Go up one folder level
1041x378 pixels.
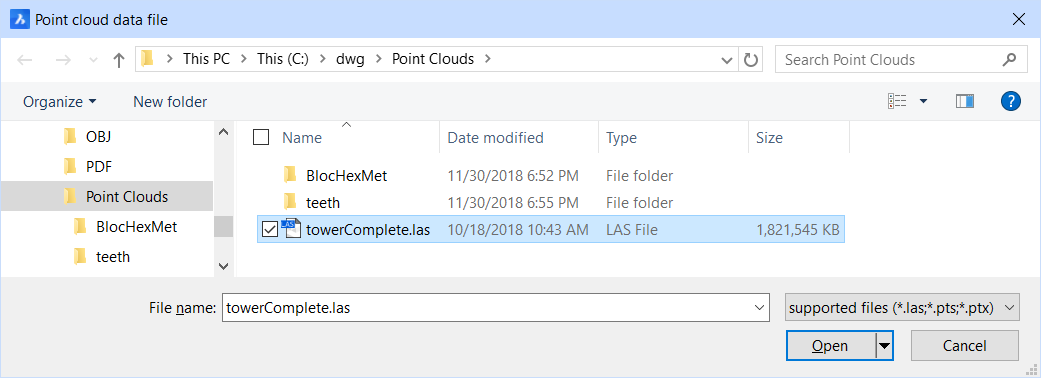pos(119,60)
